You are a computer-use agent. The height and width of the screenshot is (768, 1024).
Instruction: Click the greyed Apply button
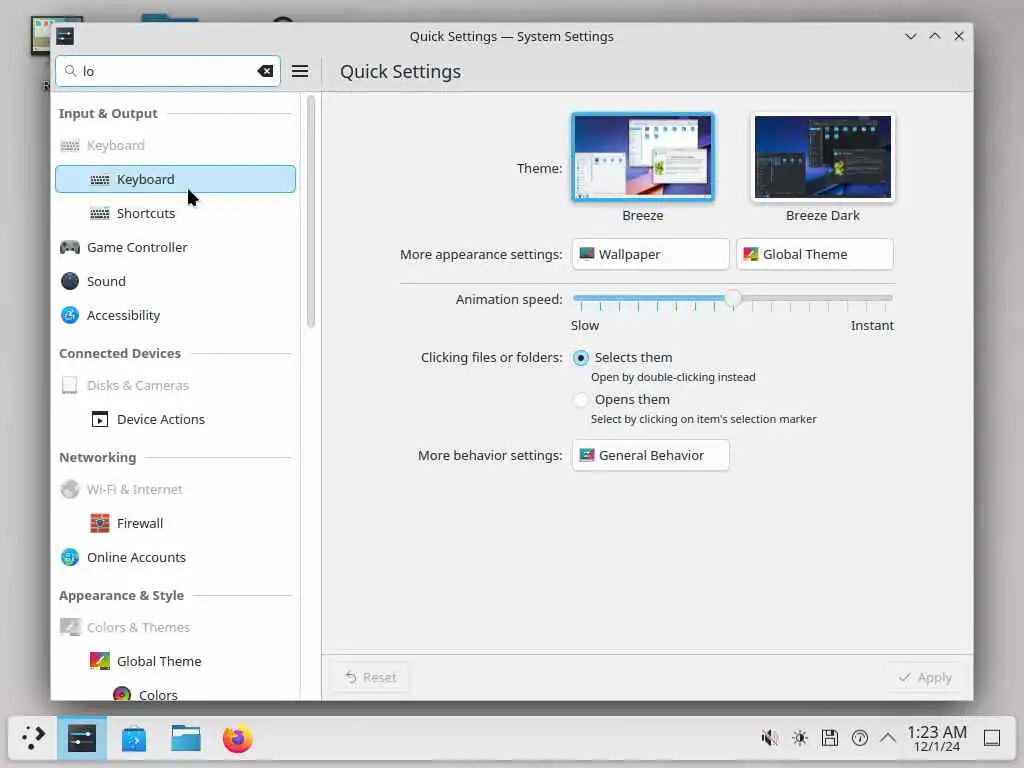click(925, 677)
